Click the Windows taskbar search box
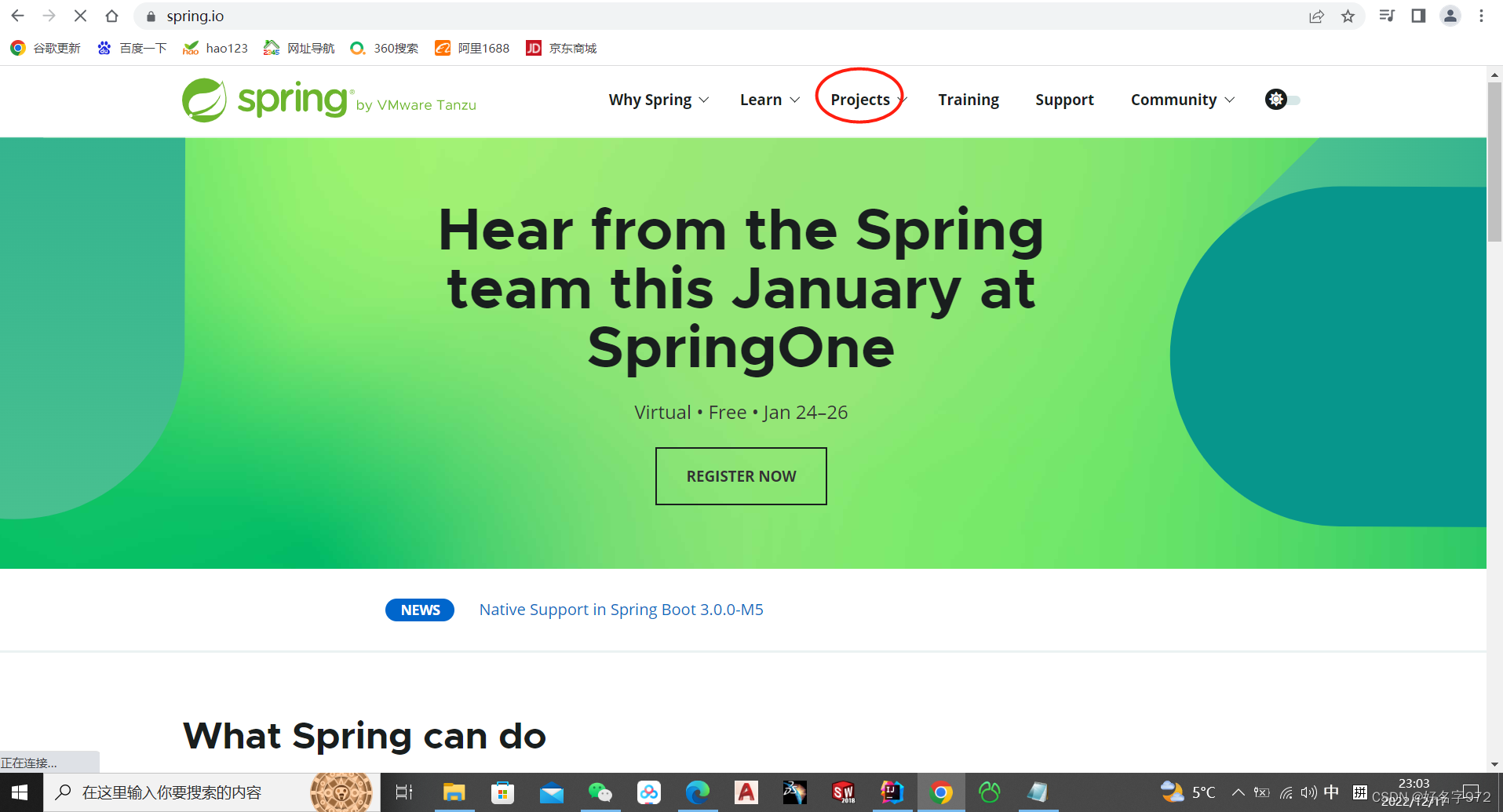The width and height of the screenshot is (1503, 812). point(212,792)
